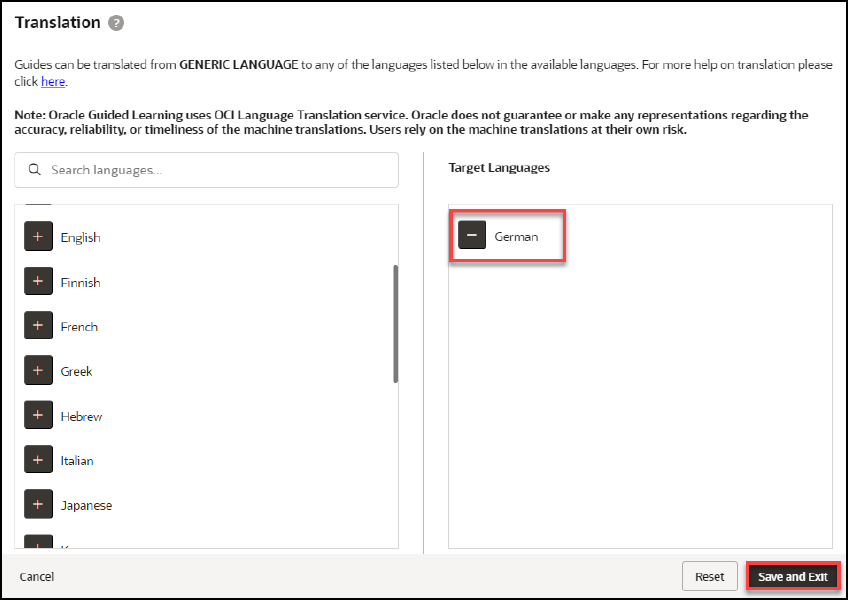848x600 pixels.
Task: Add Finnish using its plus icon
Action: point(38,281)
